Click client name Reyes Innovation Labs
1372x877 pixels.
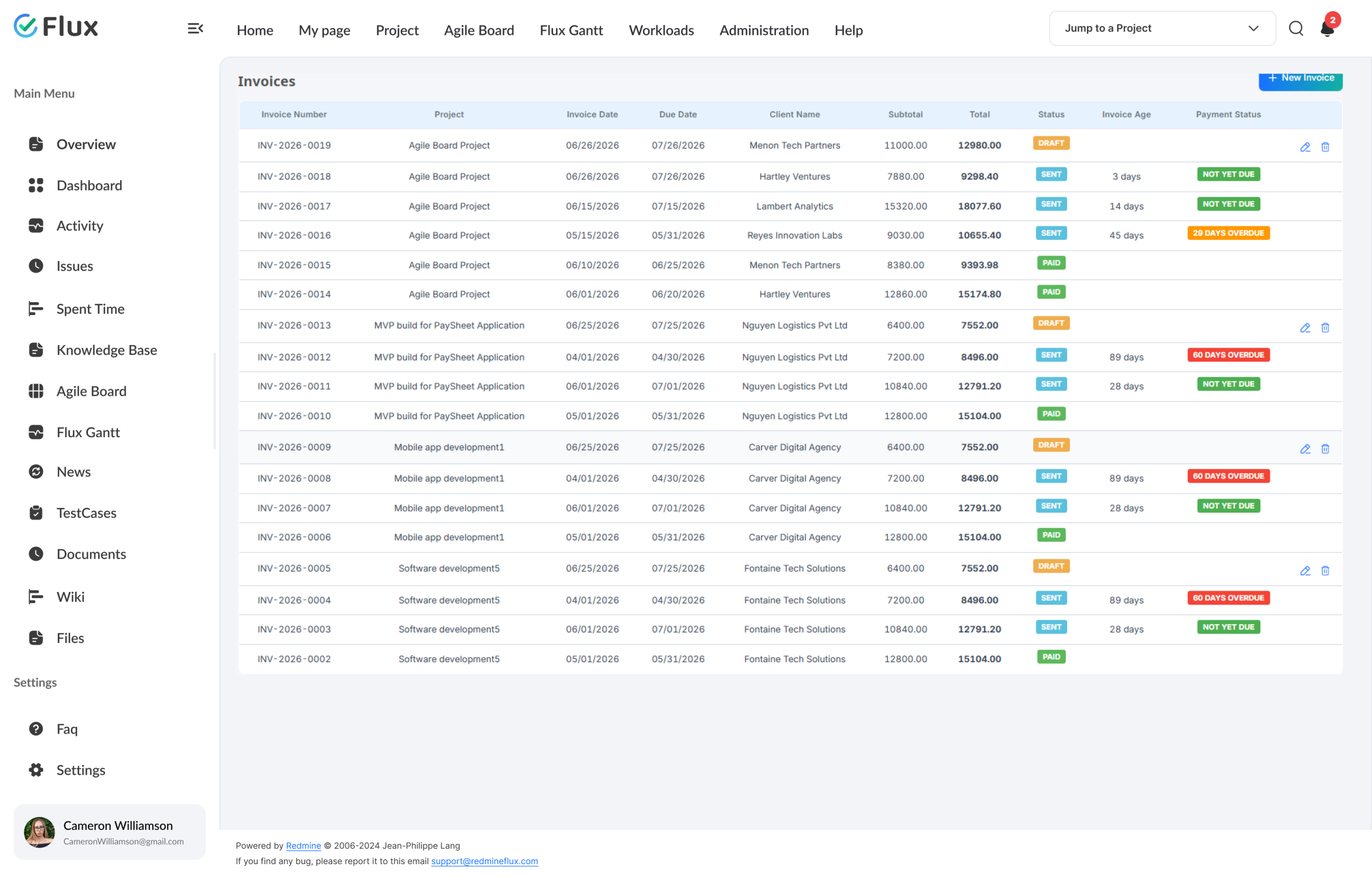coord(794,235)
